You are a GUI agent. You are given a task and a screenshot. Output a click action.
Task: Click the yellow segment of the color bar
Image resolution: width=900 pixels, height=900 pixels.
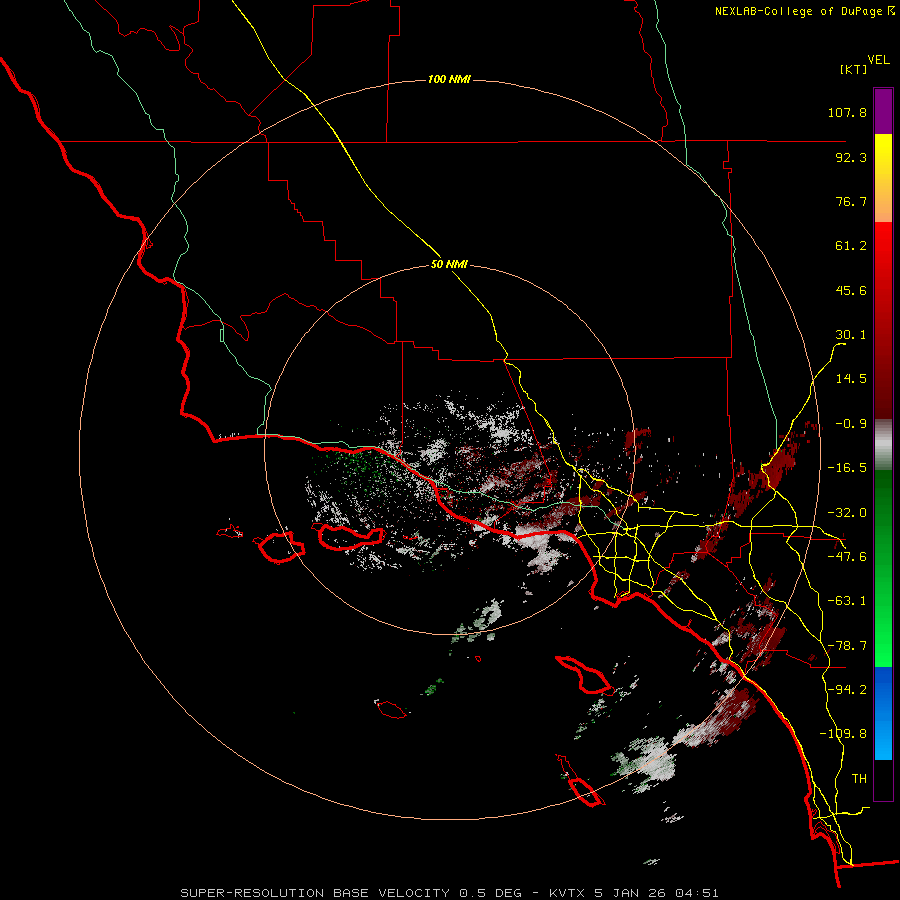(x=883, y=178)
